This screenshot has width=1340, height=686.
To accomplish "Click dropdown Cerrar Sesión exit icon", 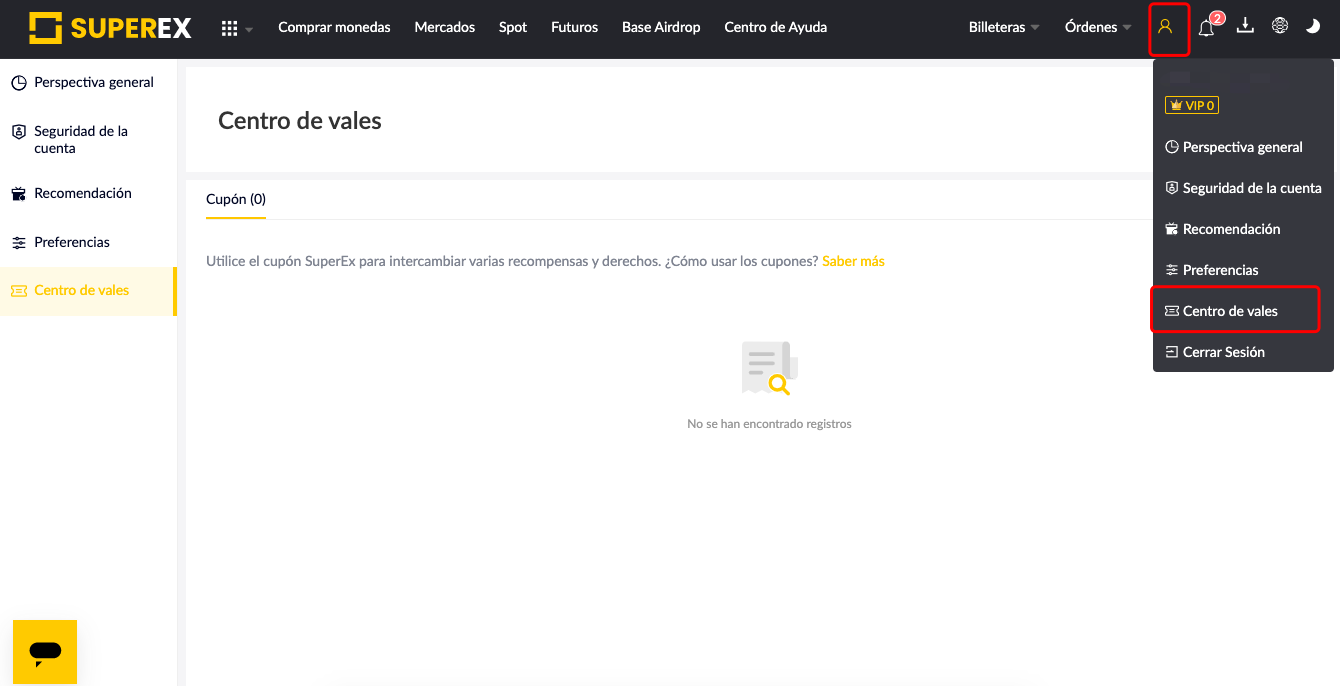I will click(1172, 352).
